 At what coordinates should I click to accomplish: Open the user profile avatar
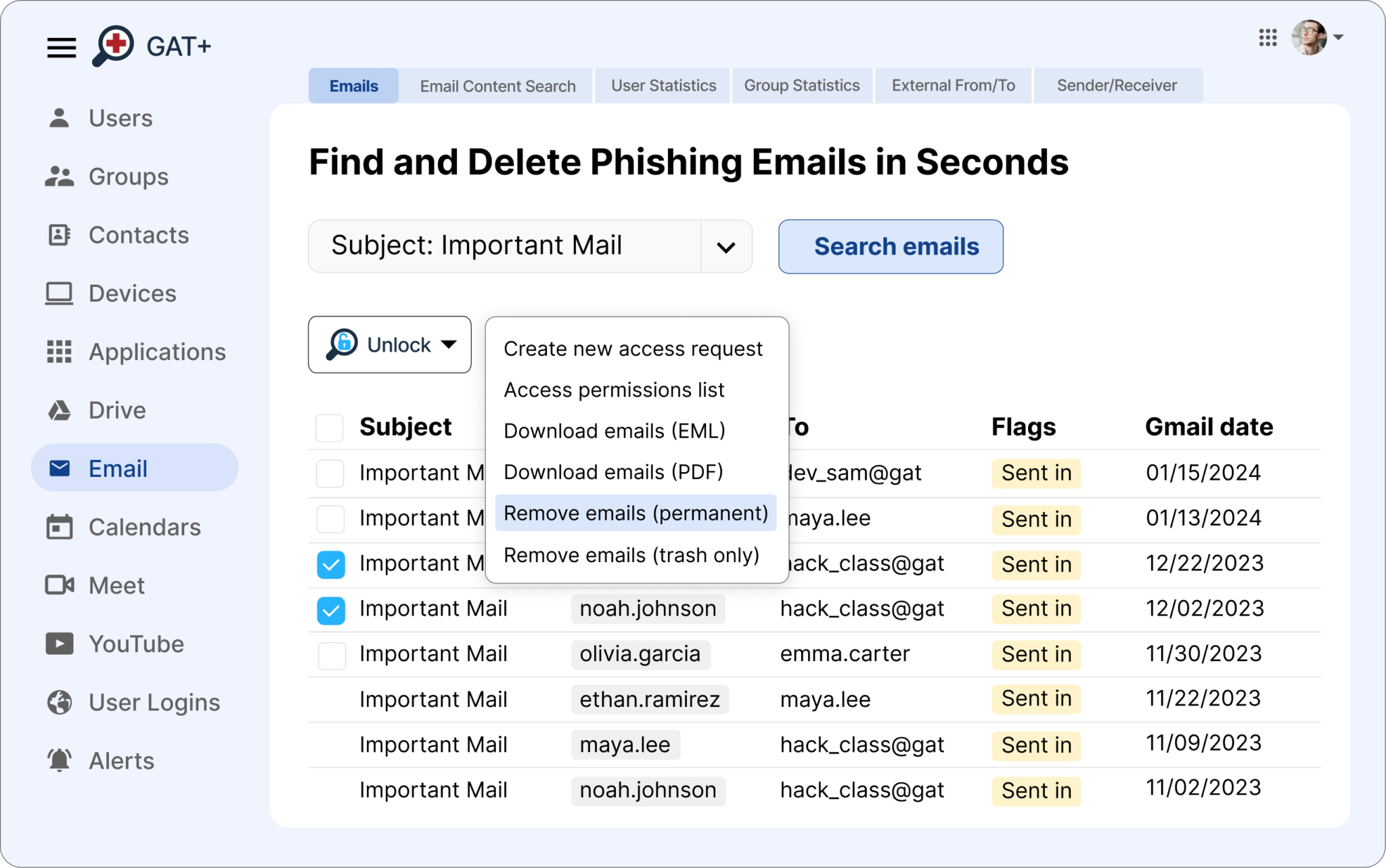[x=1309, y=37]
